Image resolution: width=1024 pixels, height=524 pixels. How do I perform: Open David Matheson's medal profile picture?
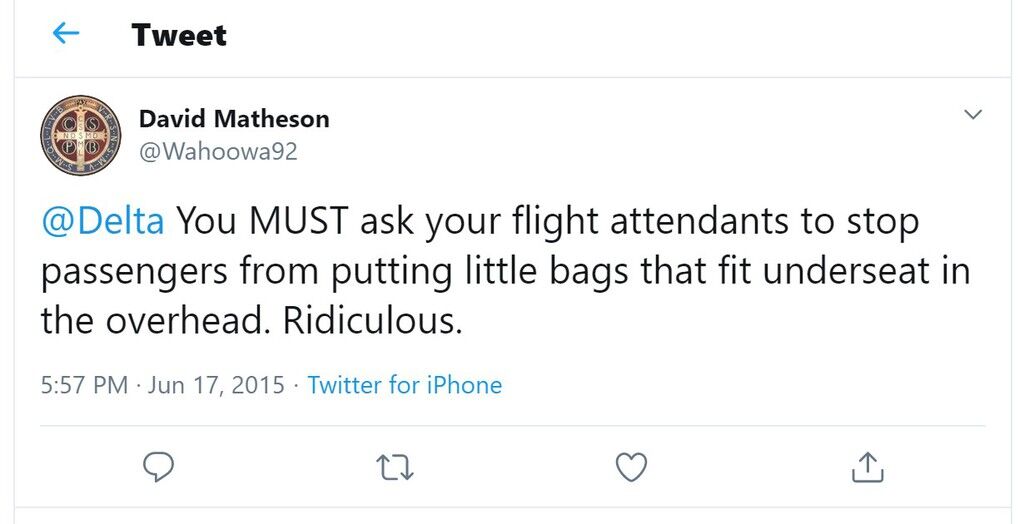click(x=80, y=135)
